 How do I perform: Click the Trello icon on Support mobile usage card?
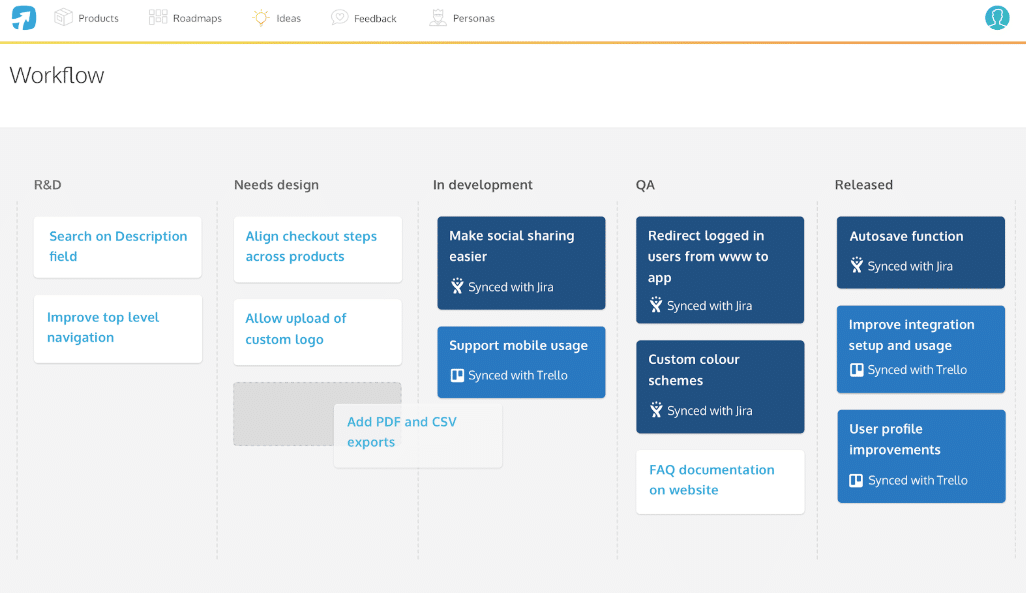click(455, 377)
